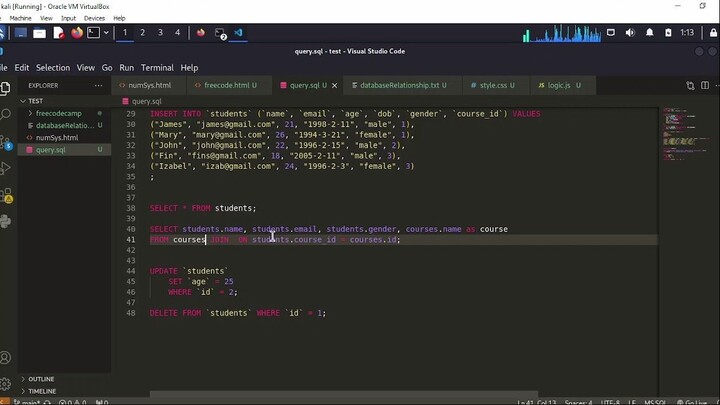The width and height of the screenshot is (720, 405).
Task: Open the Python view in the activity bar
Action: tap(6, 221)
